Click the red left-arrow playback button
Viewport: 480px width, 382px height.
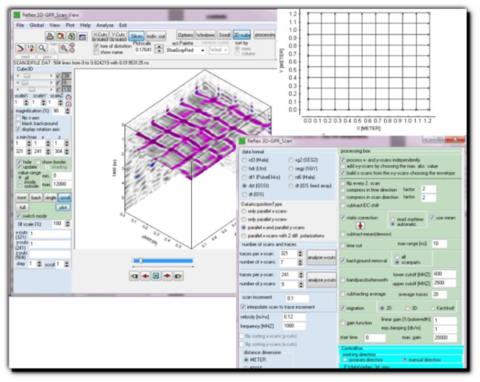[x=145, y=276]
